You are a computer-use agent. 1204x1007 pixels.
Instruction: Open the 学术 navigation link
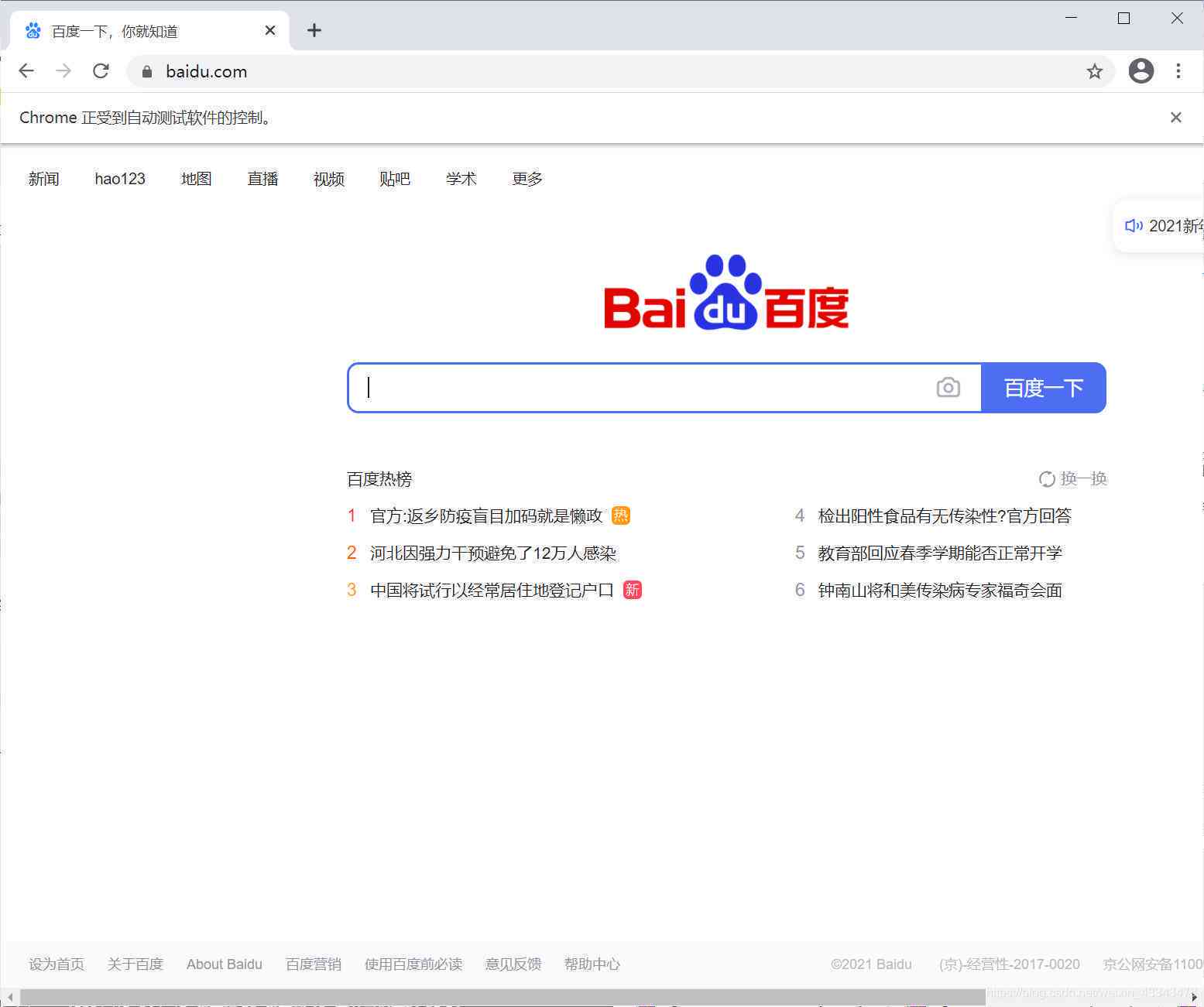click(461, 179)
